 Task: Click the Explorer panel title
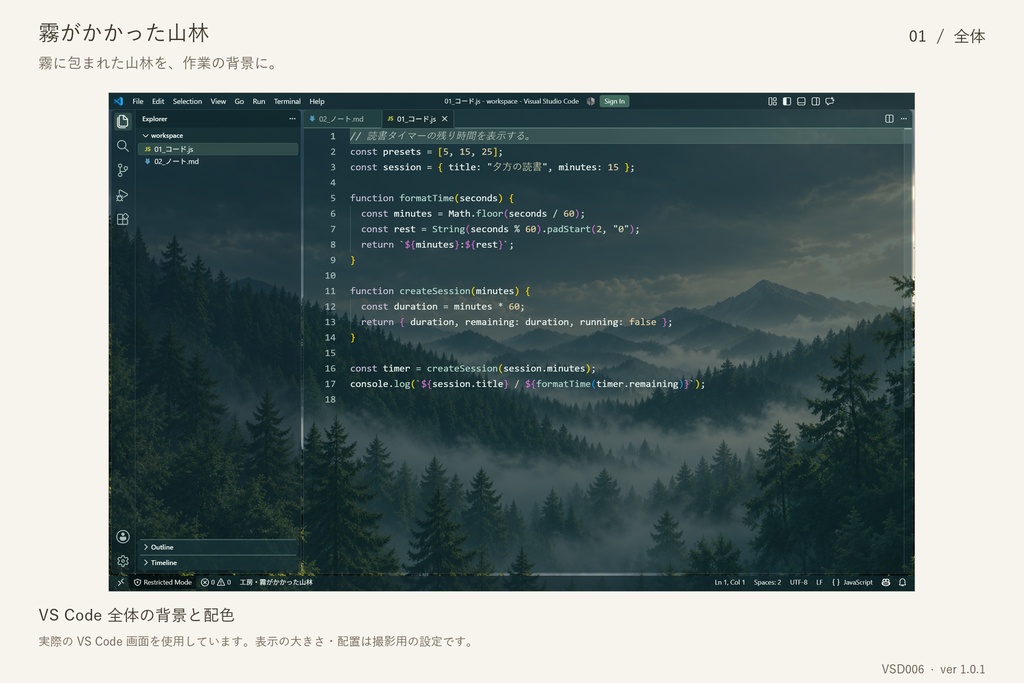[155, 119]
